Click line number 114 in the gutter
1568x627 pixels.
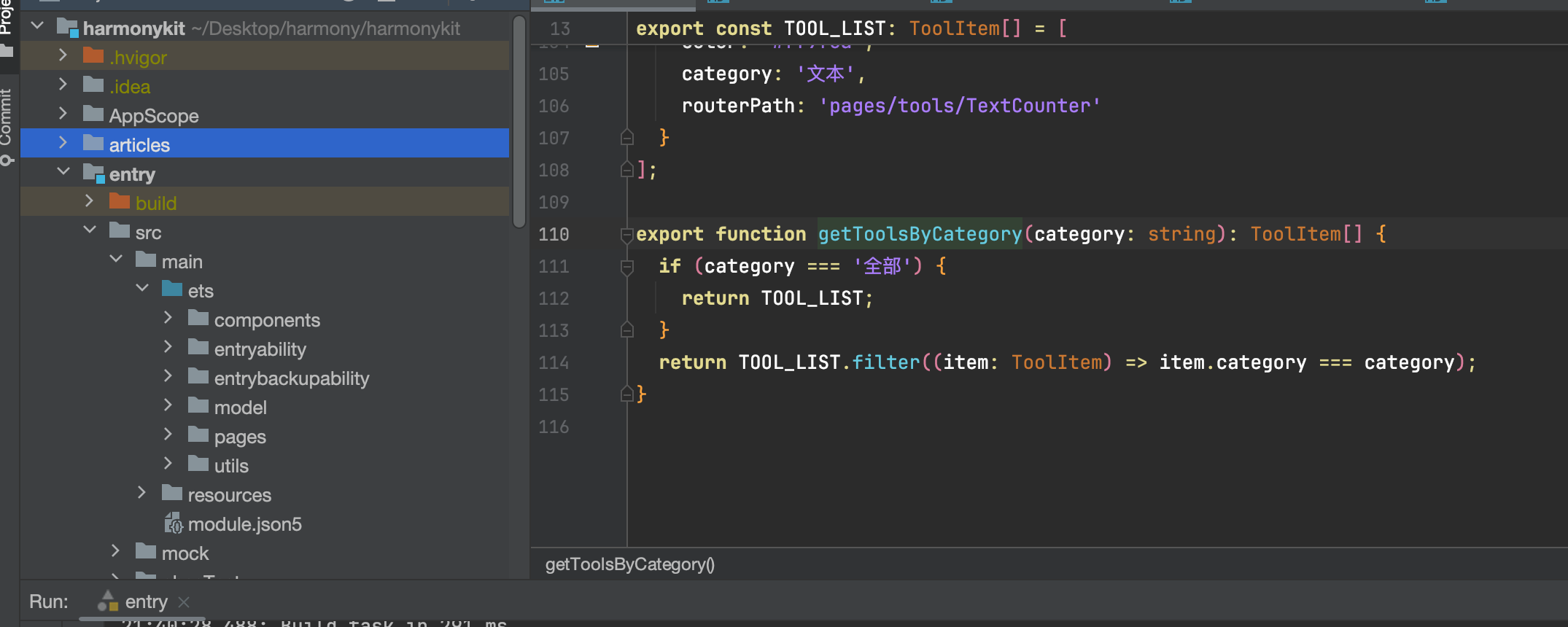[x=554, y=362]
